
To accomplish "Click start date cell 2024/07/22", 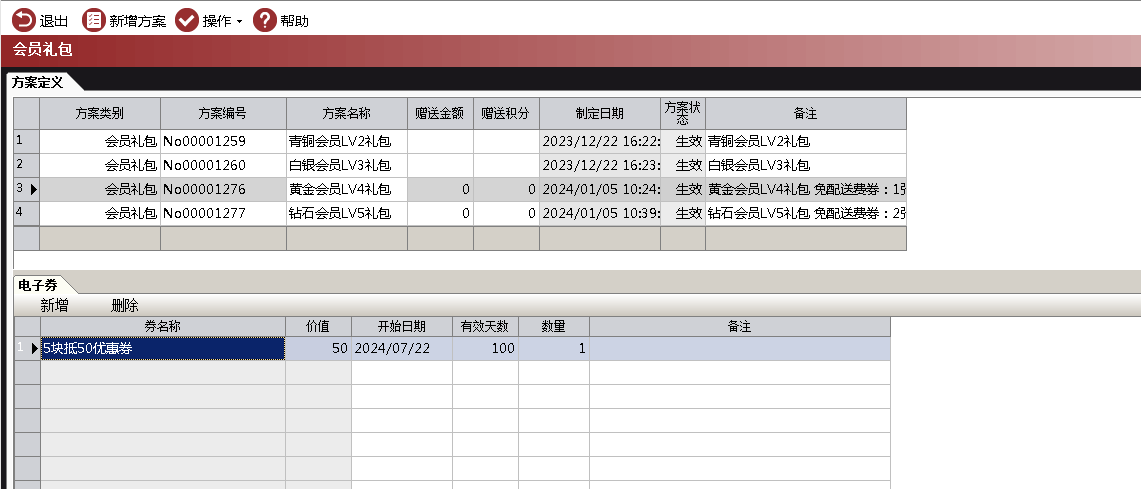I will click(x=402, y=349).
